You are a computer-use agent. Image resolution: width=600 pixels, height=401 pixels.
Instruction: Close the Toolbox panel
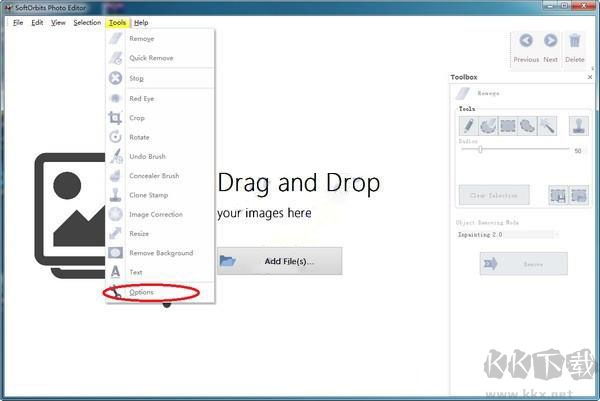pos(590,77)
